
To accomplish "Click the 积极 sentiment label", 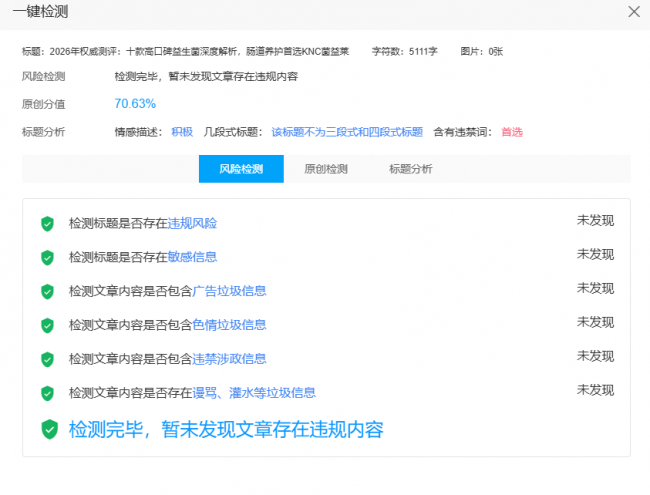I will coord(182,132).
